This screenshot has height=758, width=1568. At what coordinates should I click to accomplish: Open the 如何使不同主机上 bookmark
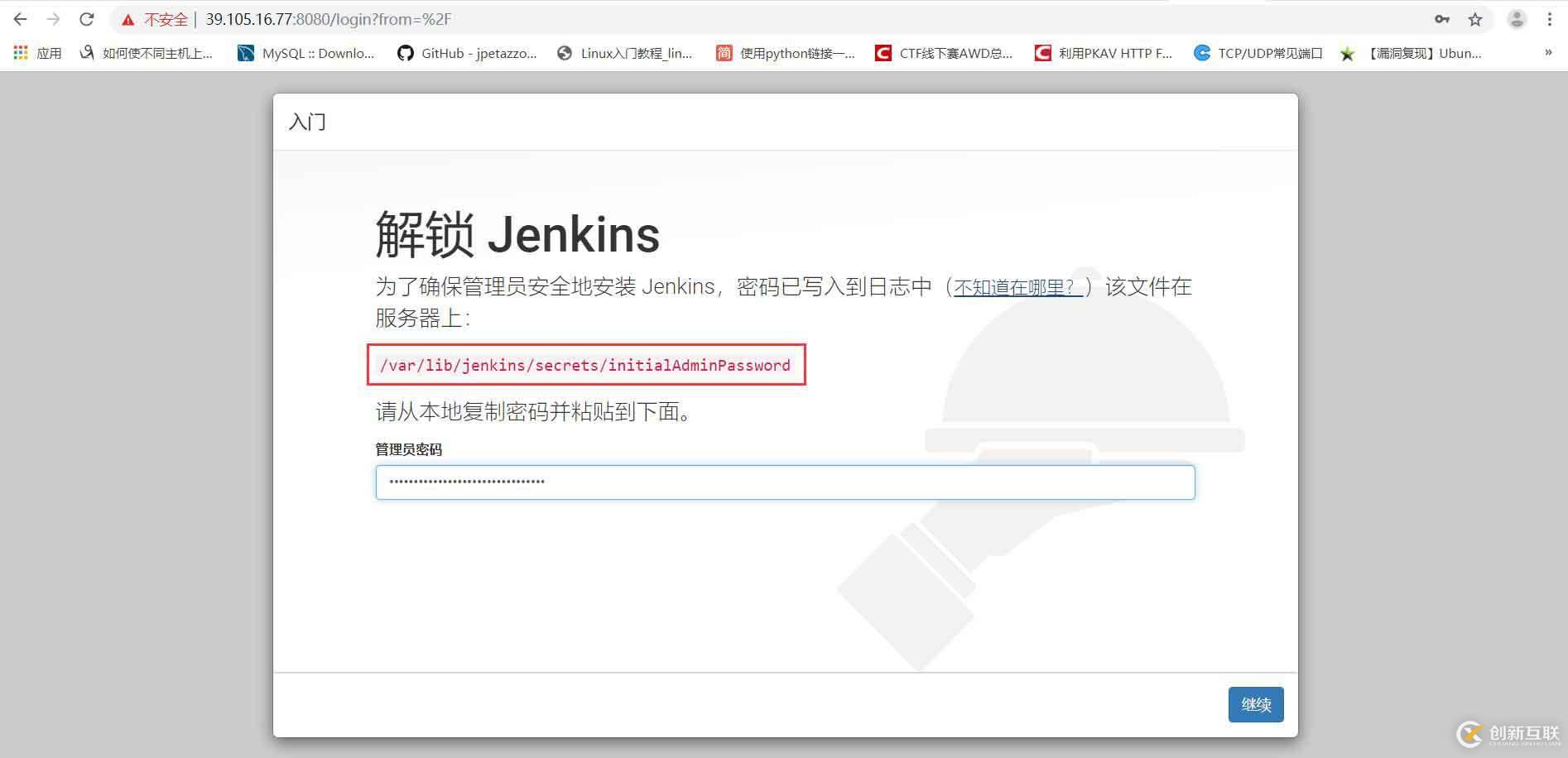pyautogui.click(x=146, y=53)
